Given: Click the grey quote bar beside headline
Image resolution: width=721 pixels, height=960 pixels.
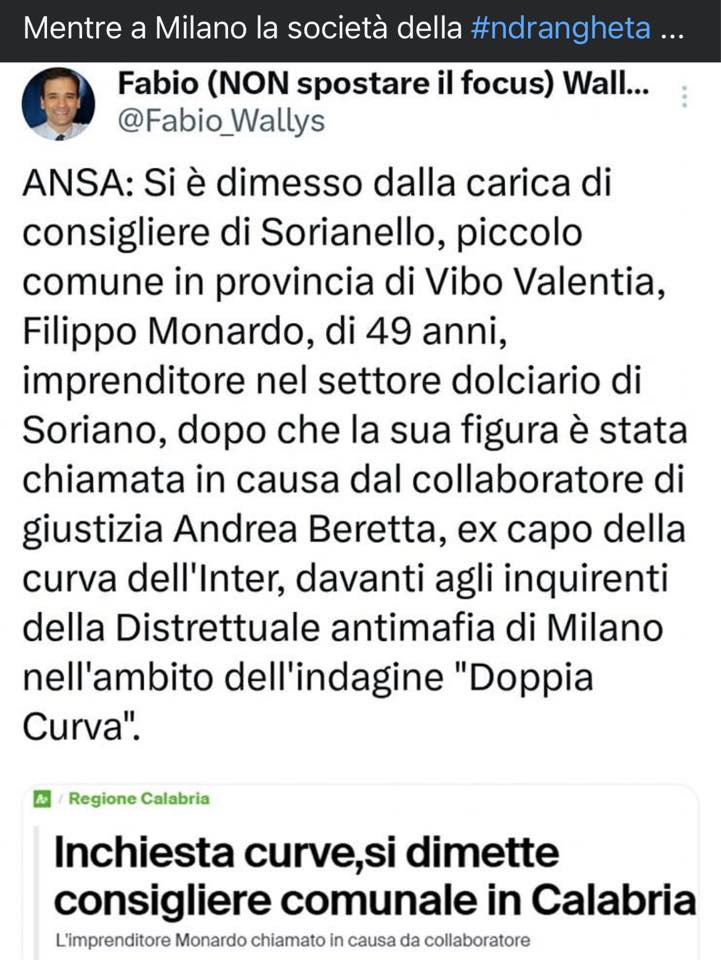Looking at the screenshot, I should coord(36,893).
